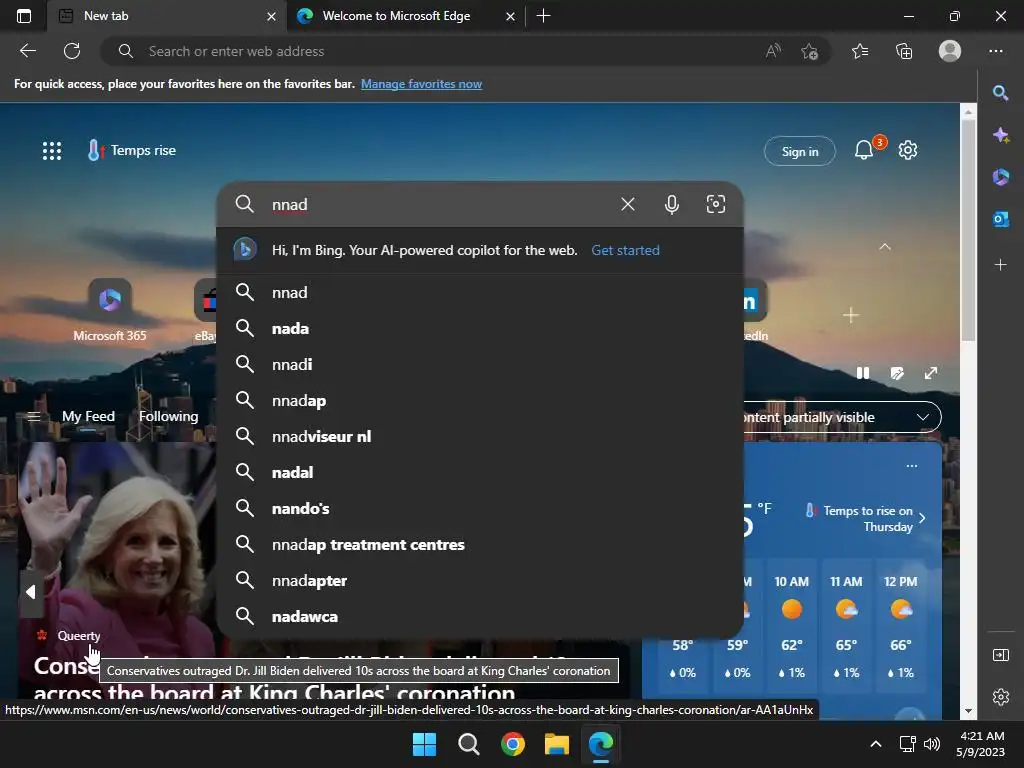Choose suggestion 'nnadapter'
Image resolution: width=1024 pixels, height=768 pixels.
479,580
